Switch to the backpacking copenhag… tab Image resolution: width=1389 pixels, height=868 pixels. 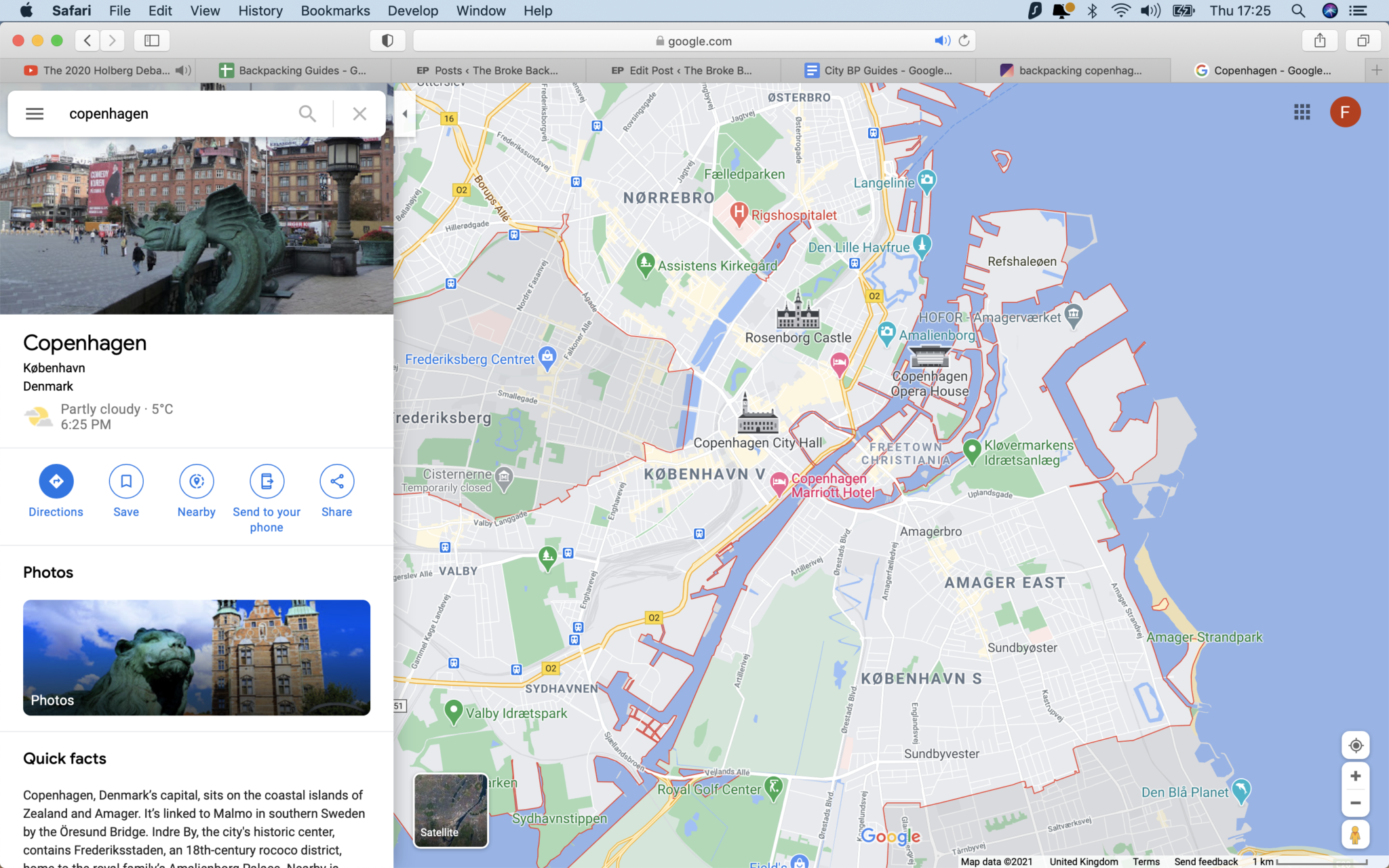(x=1073, y=71)
